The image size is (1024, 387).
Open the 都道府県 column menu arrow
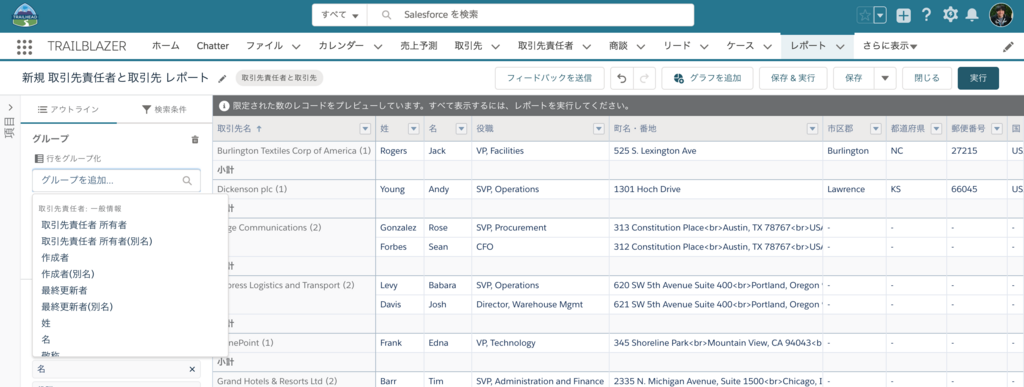tap(936, 129)
